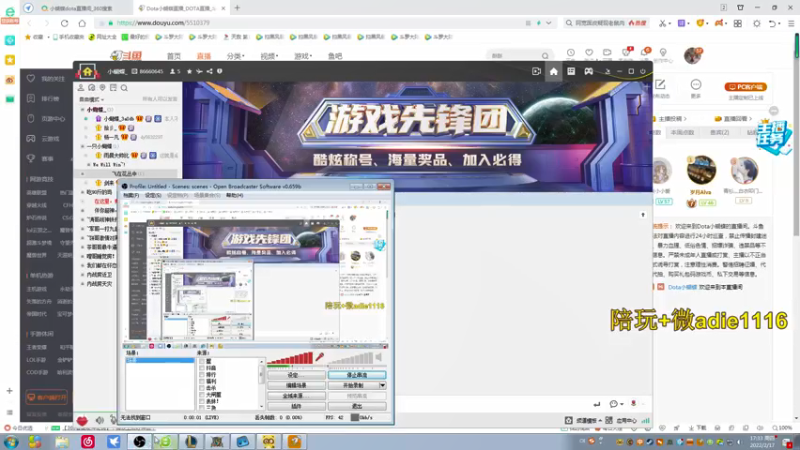
Task: Click the speaker icon at client bottom bar
Action: 99,420
